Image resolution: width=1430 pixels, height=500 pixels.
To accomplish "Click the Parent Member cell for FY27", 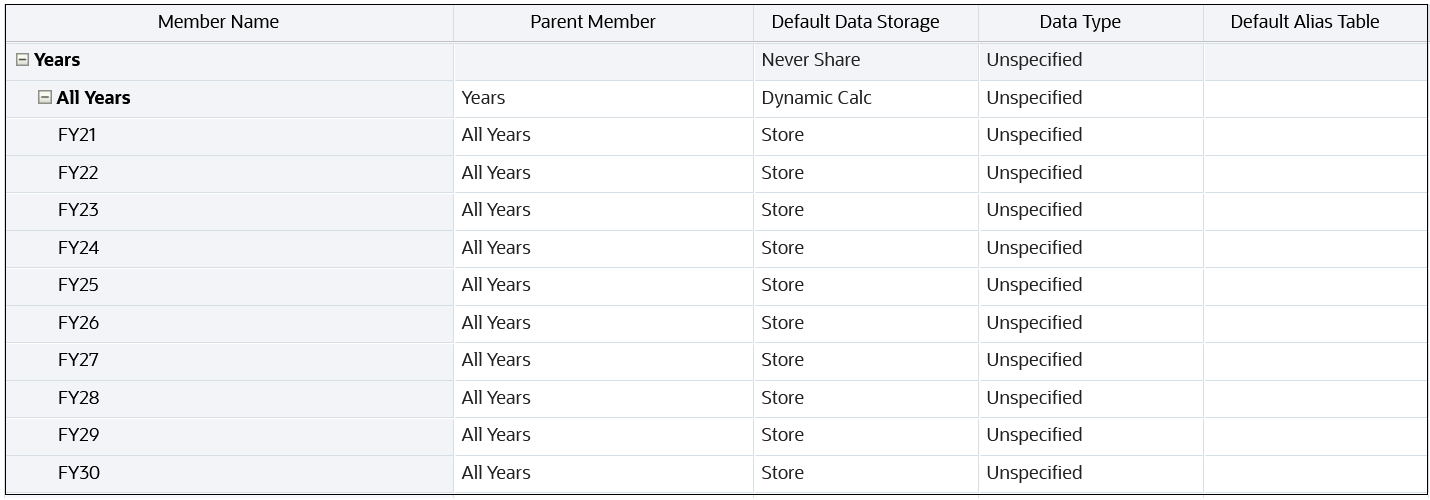I will 496,360.
